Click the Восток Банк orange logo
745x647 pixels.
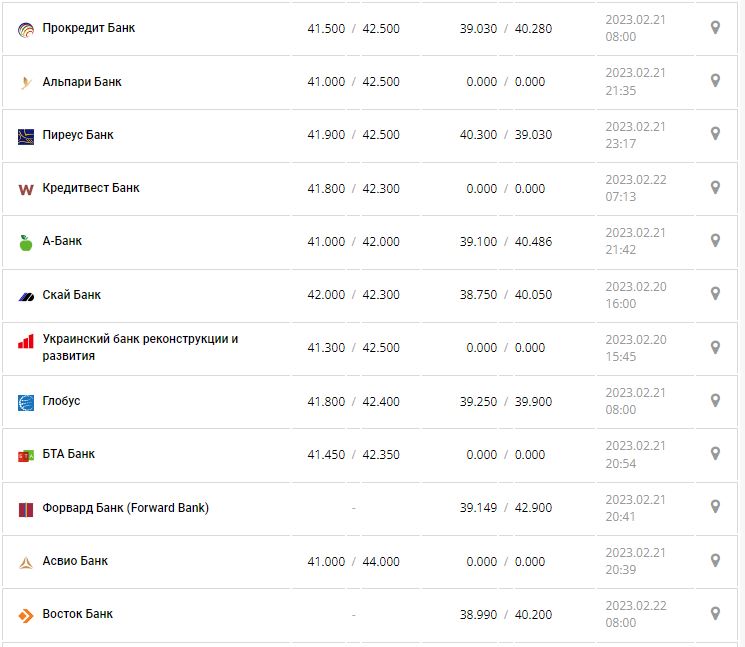pyautogui.click(x=26, y=615)
